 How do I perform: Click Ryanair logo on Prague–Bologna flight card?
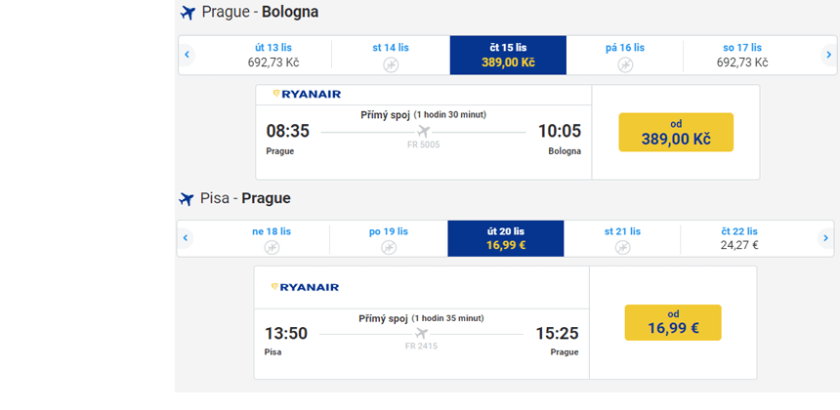click(x=307, y=95)
